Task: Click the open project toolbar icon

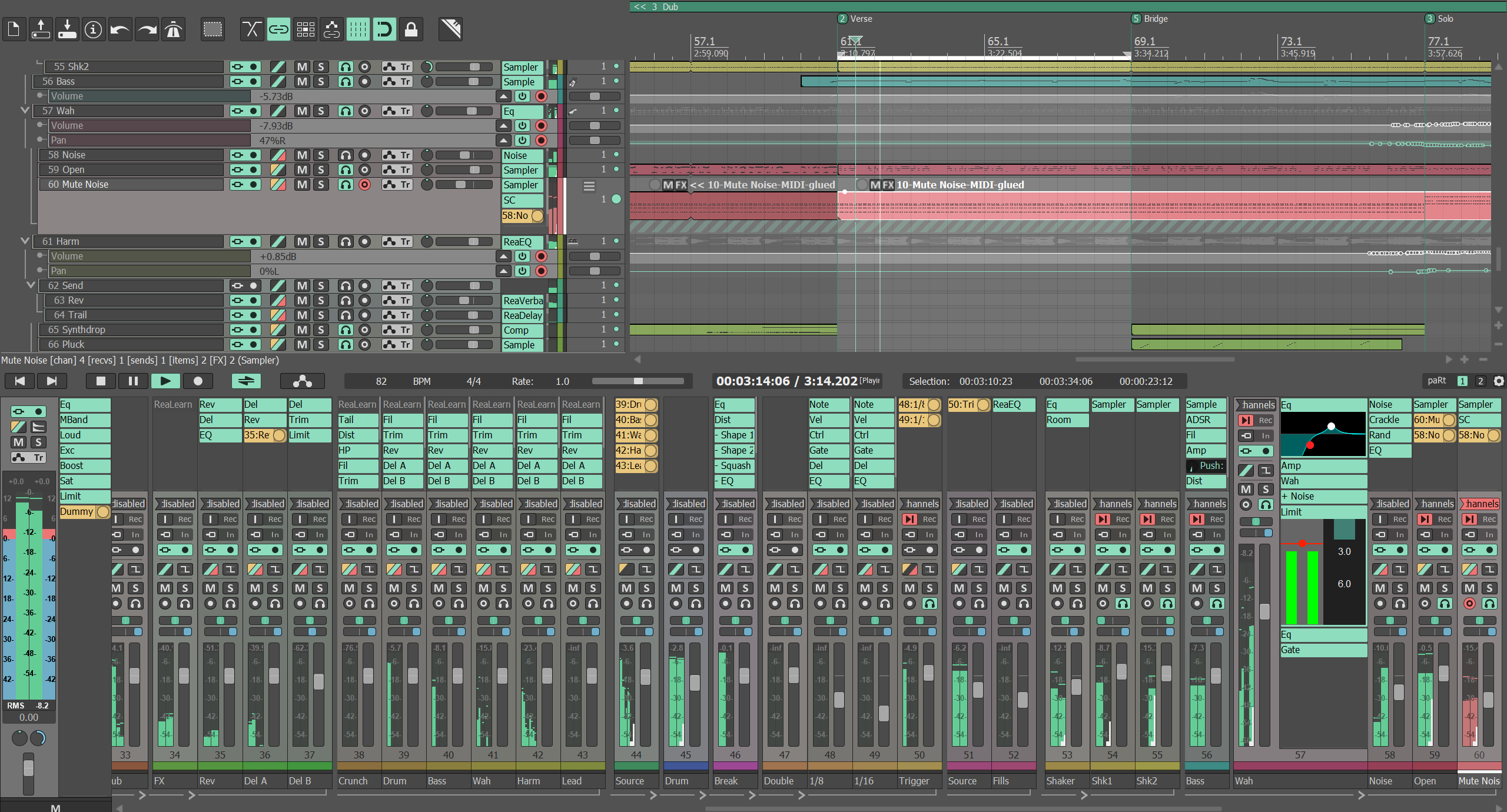Action: 41,29
